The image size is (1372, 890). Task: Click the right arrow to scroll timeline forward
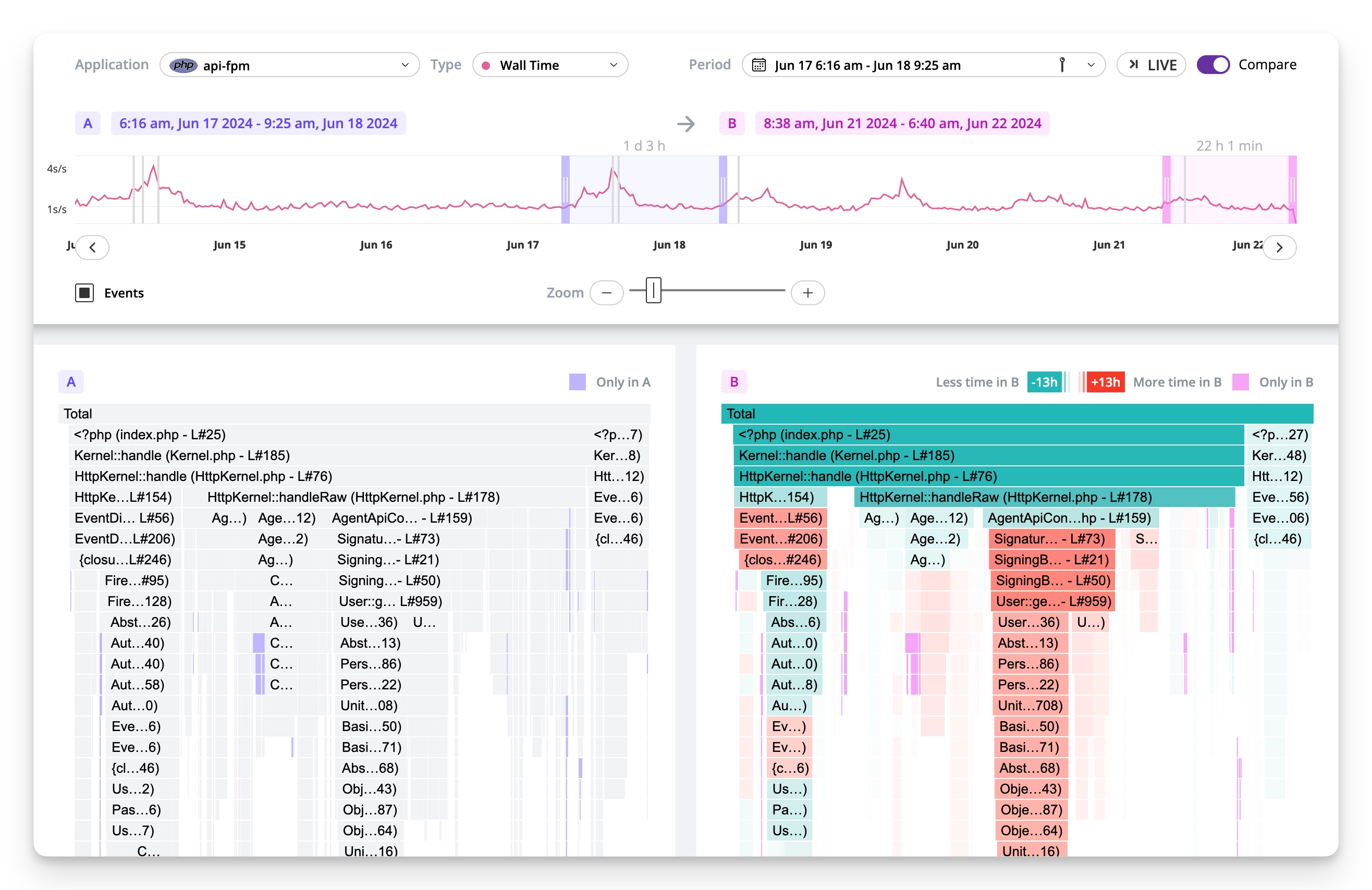coord(1280,246)
